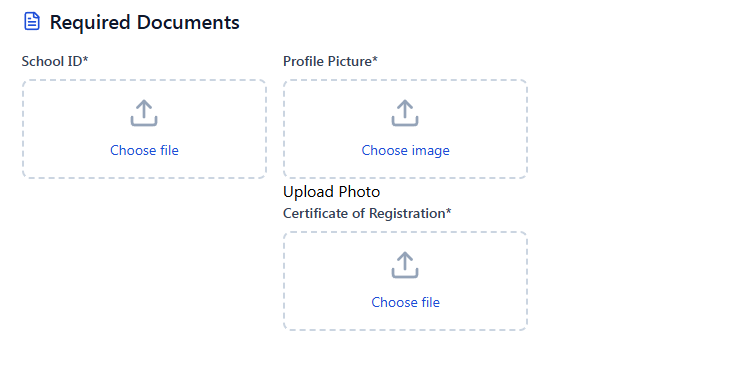Click the word Required in the heading
This screenshot has width=754, height=371.
point(90,23)
